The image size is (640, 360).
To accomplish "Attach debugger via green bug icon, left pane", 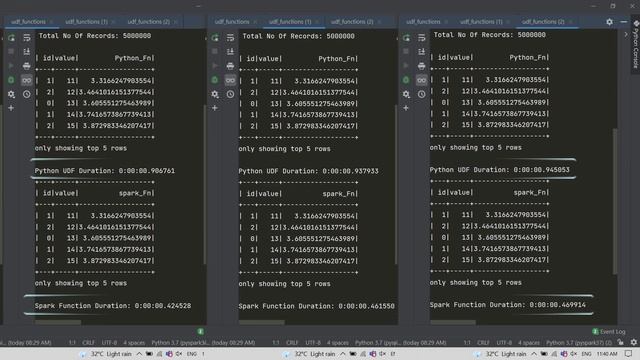I will (11, 80).
